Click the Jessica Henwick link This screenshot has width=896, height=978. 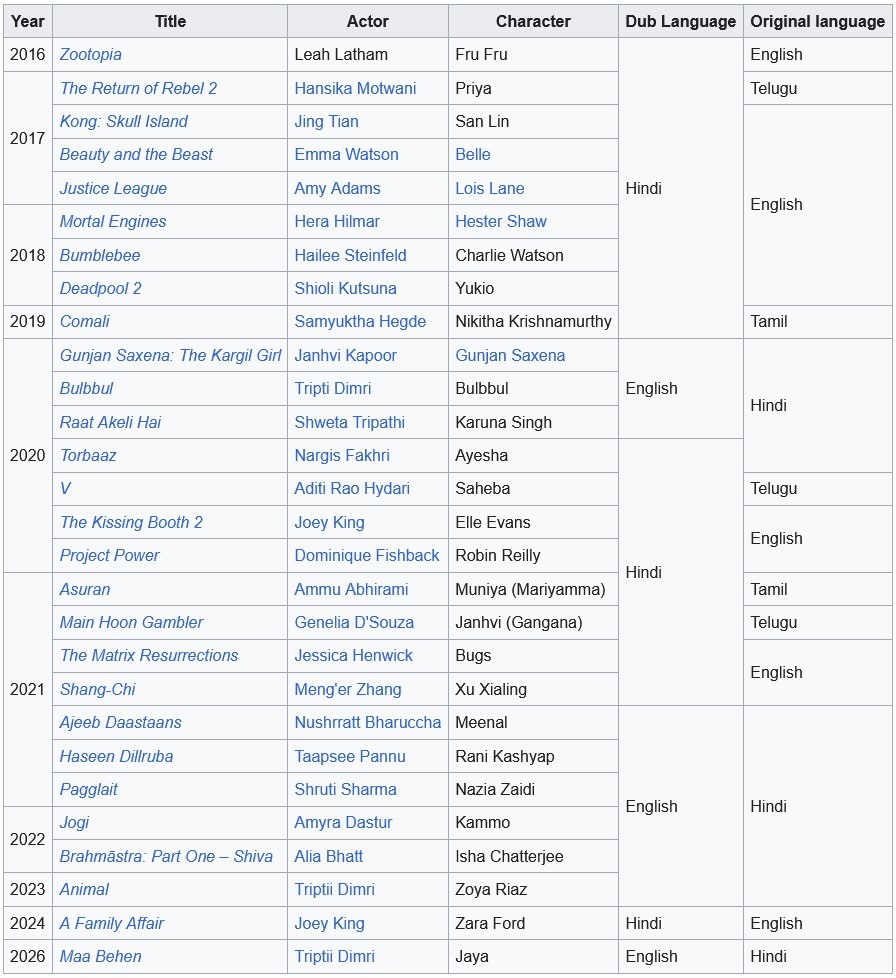(354, 655)
